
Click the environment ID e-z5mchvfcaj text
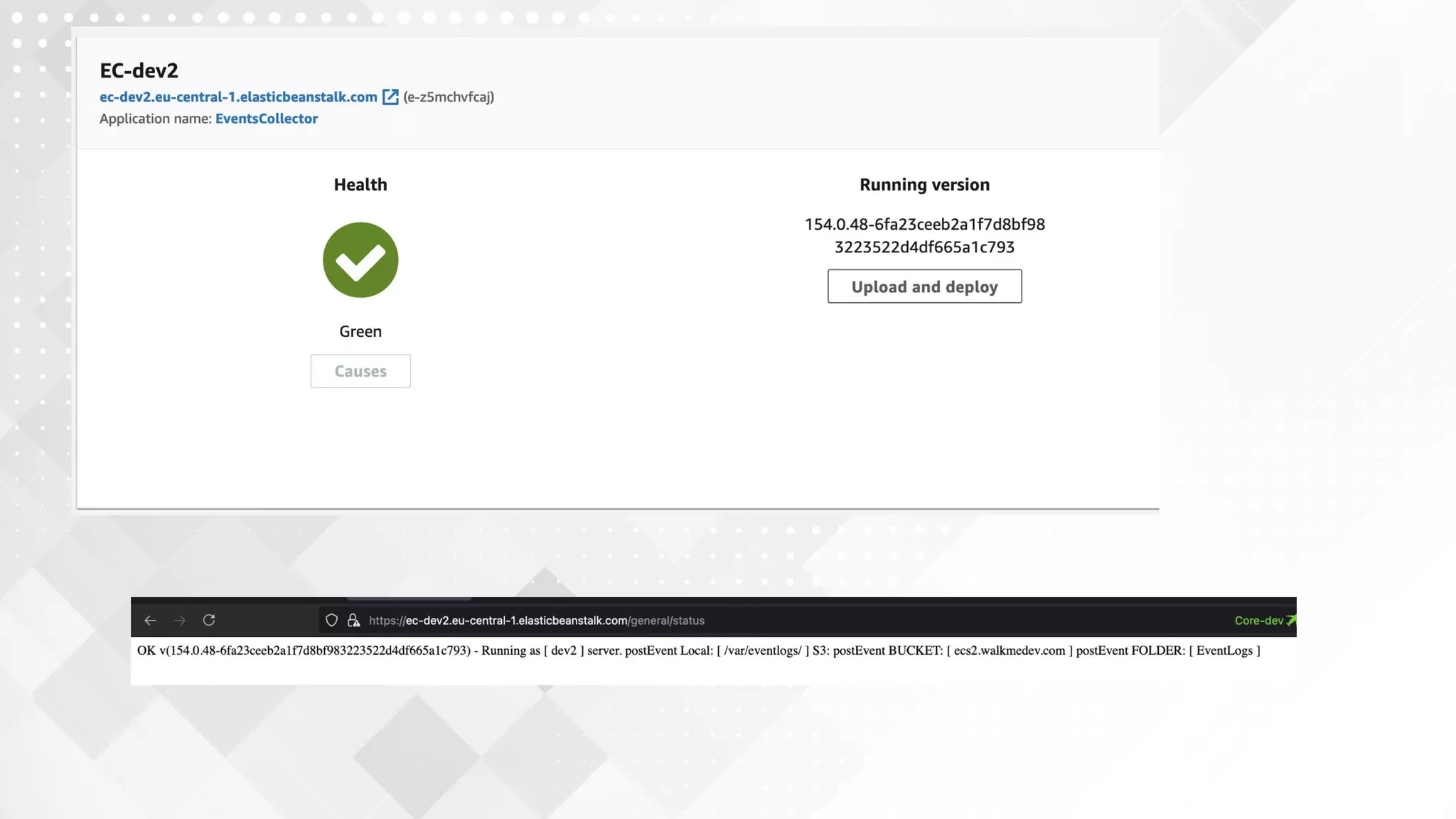tap(449, 97)
